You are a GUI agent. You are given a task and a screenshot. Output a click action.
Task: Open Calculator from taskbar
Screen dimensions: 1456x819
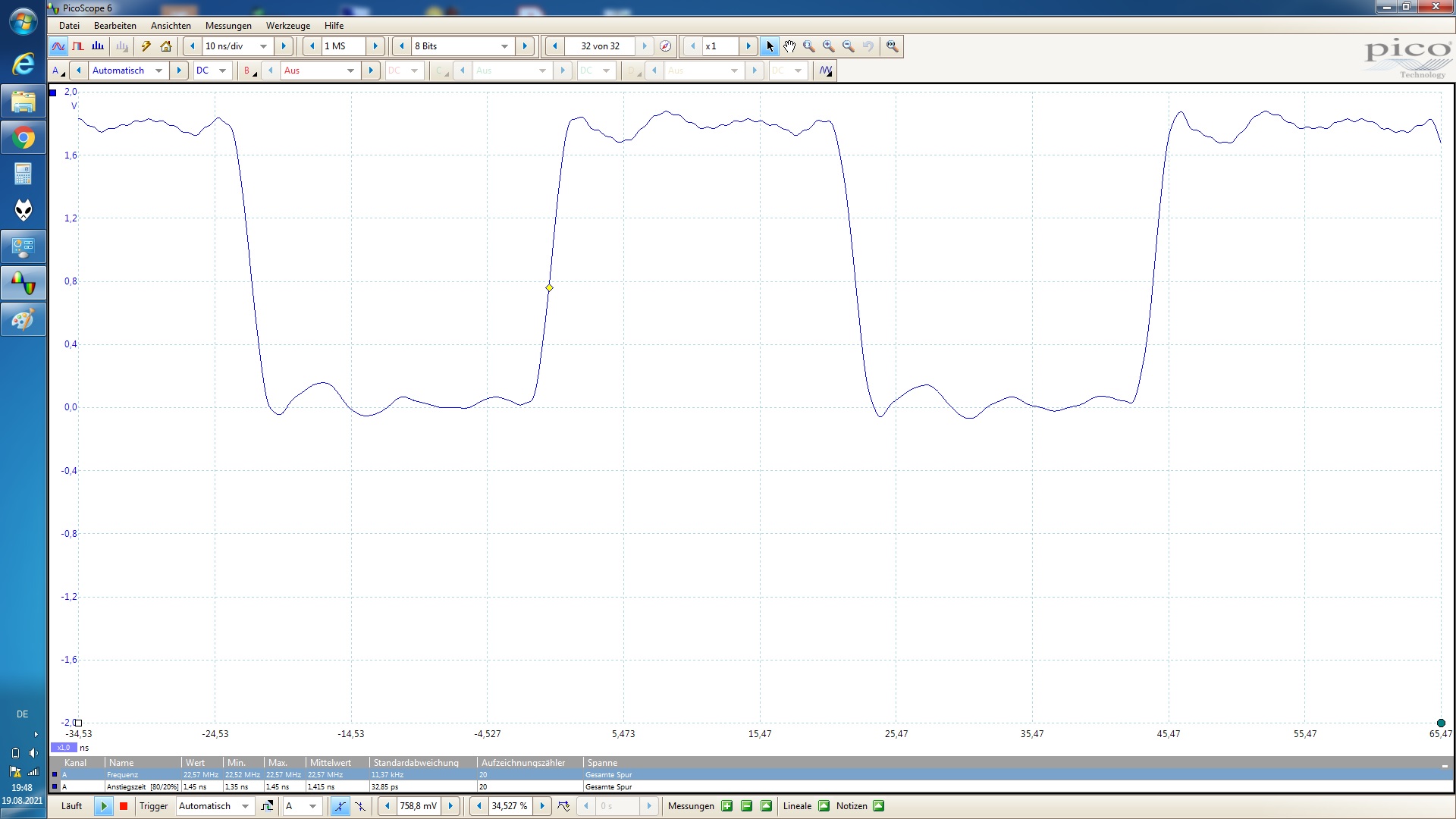[24, 174]
